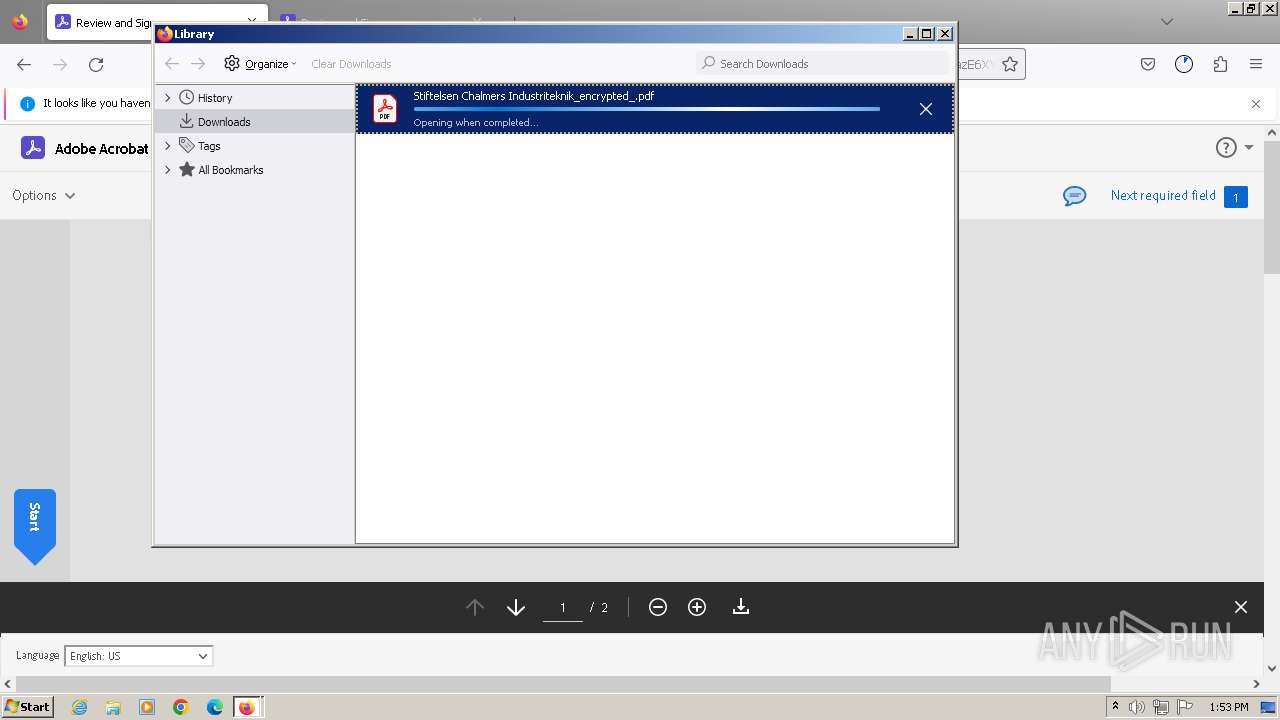
Task: Click the Organize gear icon
Action: (x=232, y=63)
